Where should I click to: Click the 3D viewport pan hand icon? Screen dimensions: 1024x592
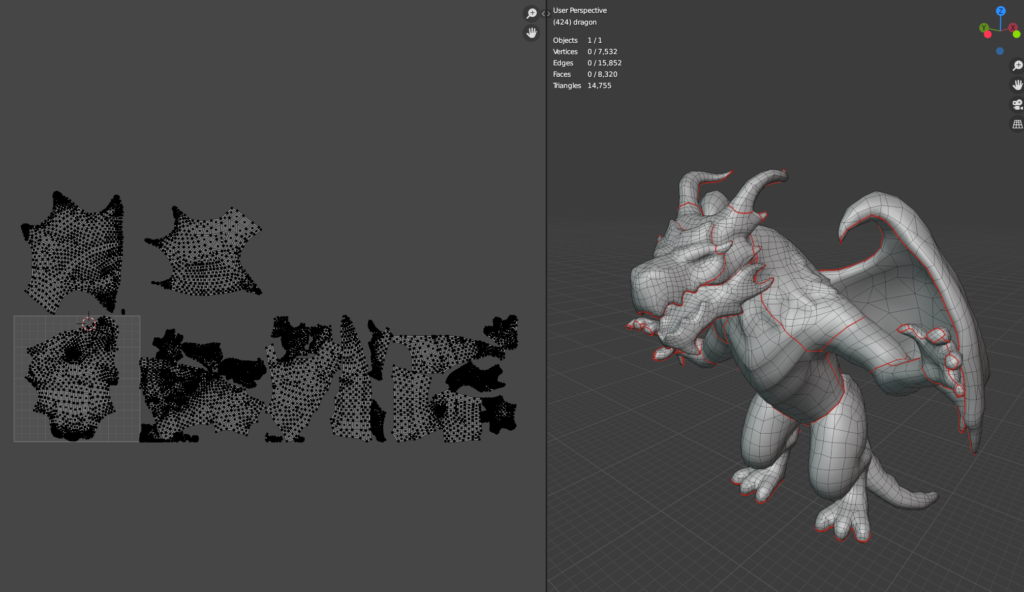tap(1017, 85)
